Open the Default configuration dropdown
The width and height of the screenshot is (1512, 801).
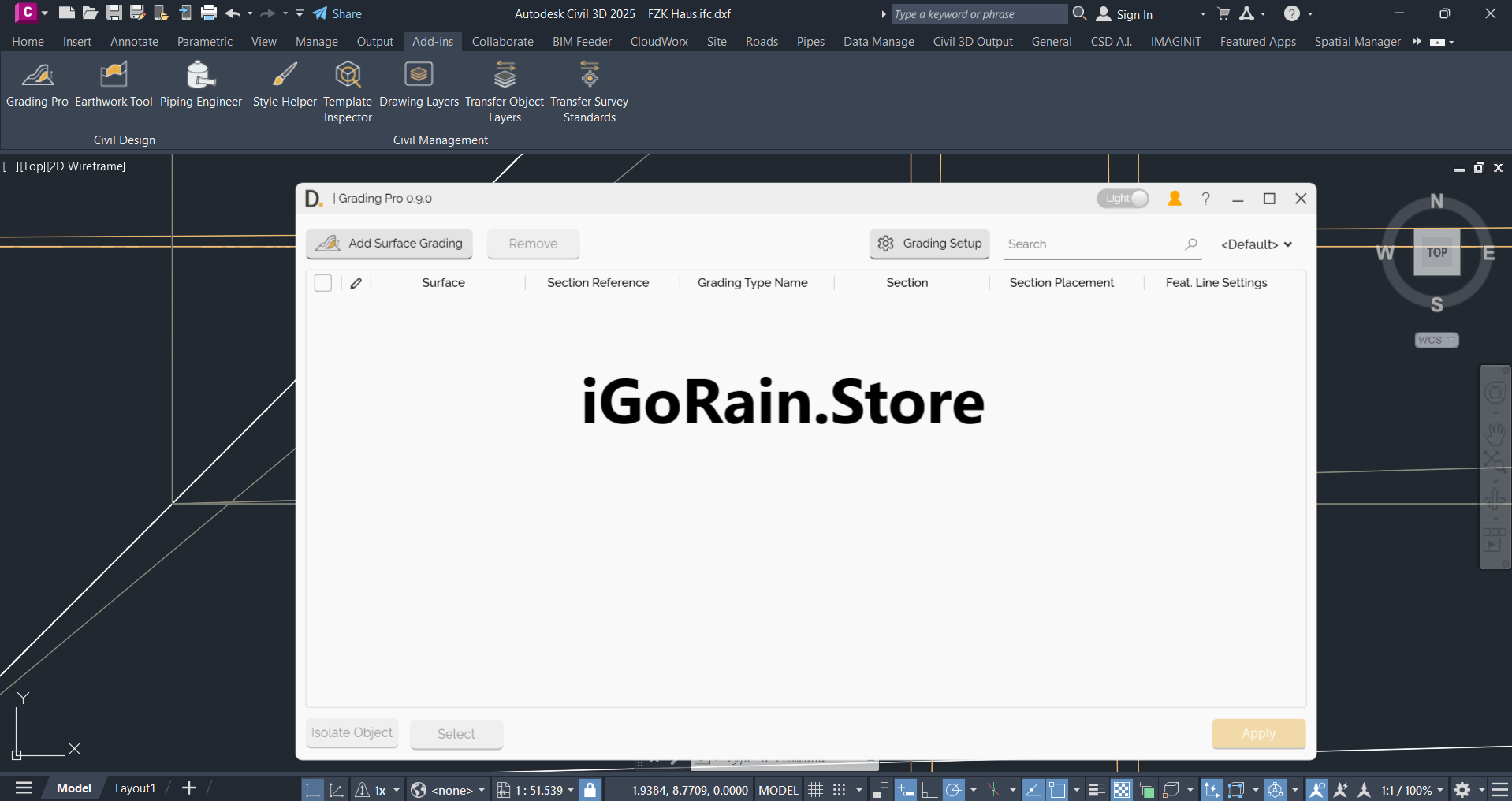click(1255, 244)
